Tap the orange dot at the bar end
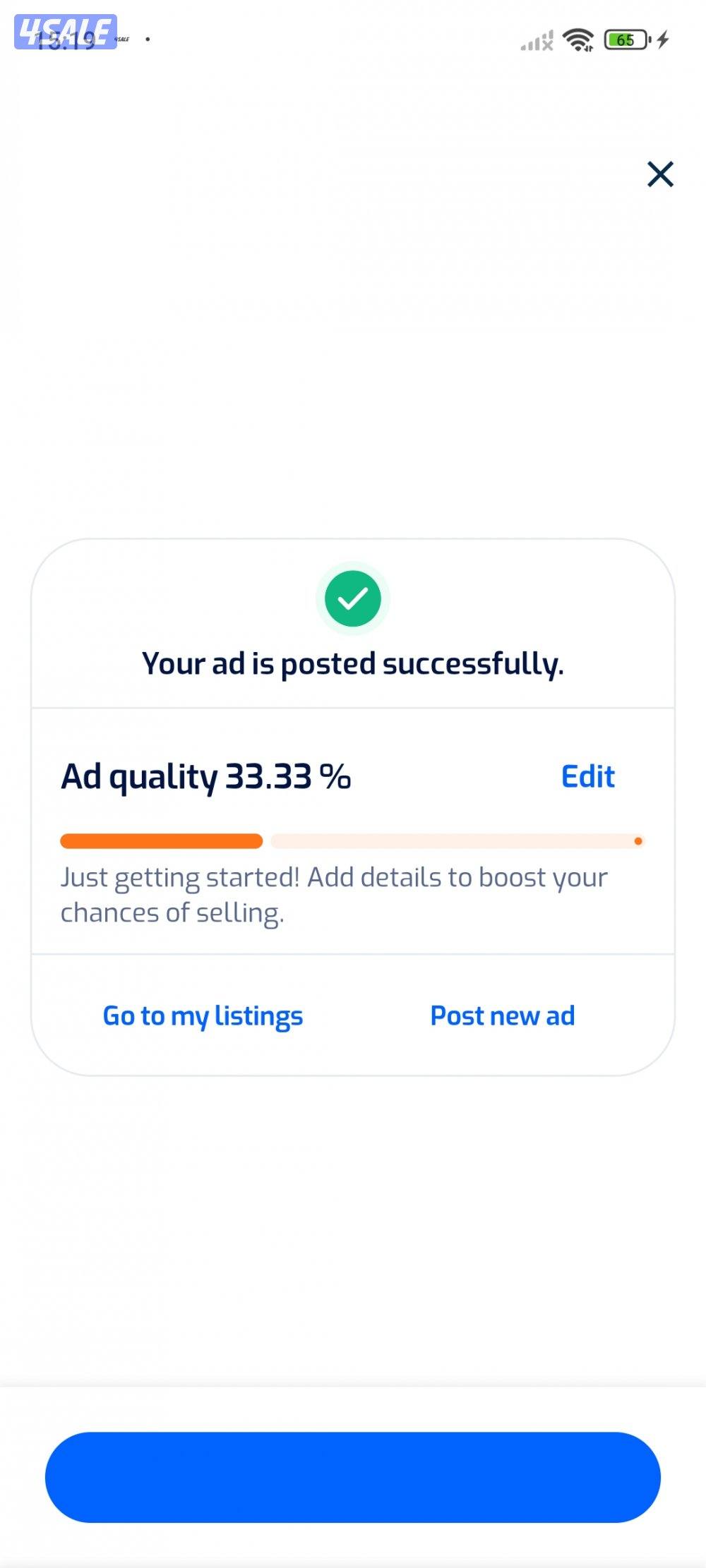The height and width of the screenshot is (1568, 706). 638,841
